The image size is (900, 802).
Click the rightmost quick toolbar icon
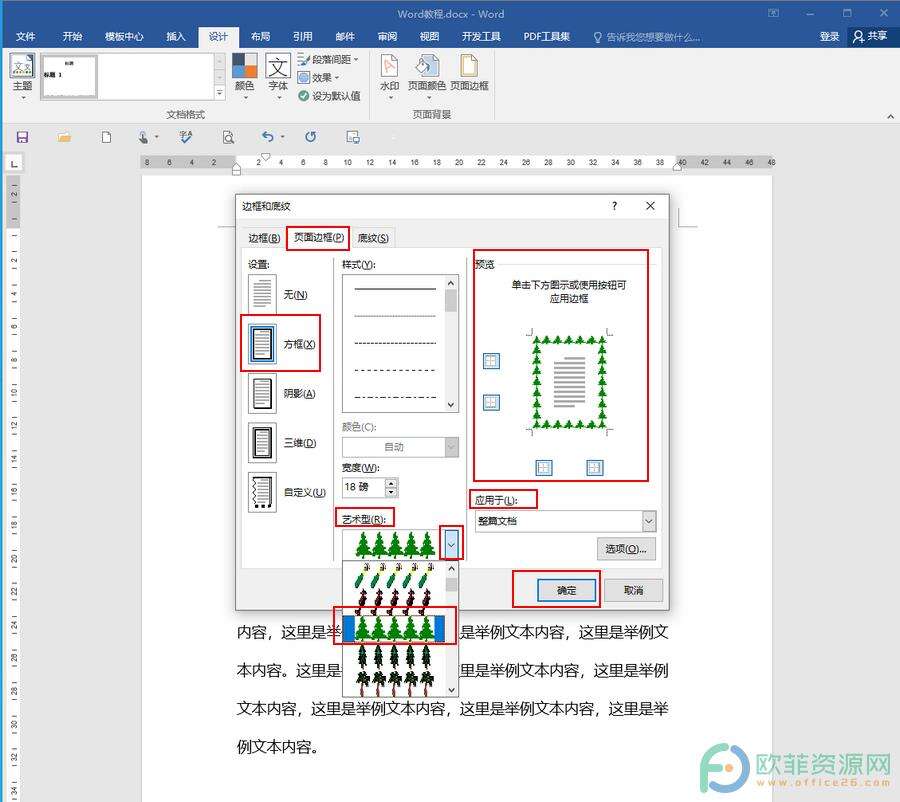tap(353, 137)
